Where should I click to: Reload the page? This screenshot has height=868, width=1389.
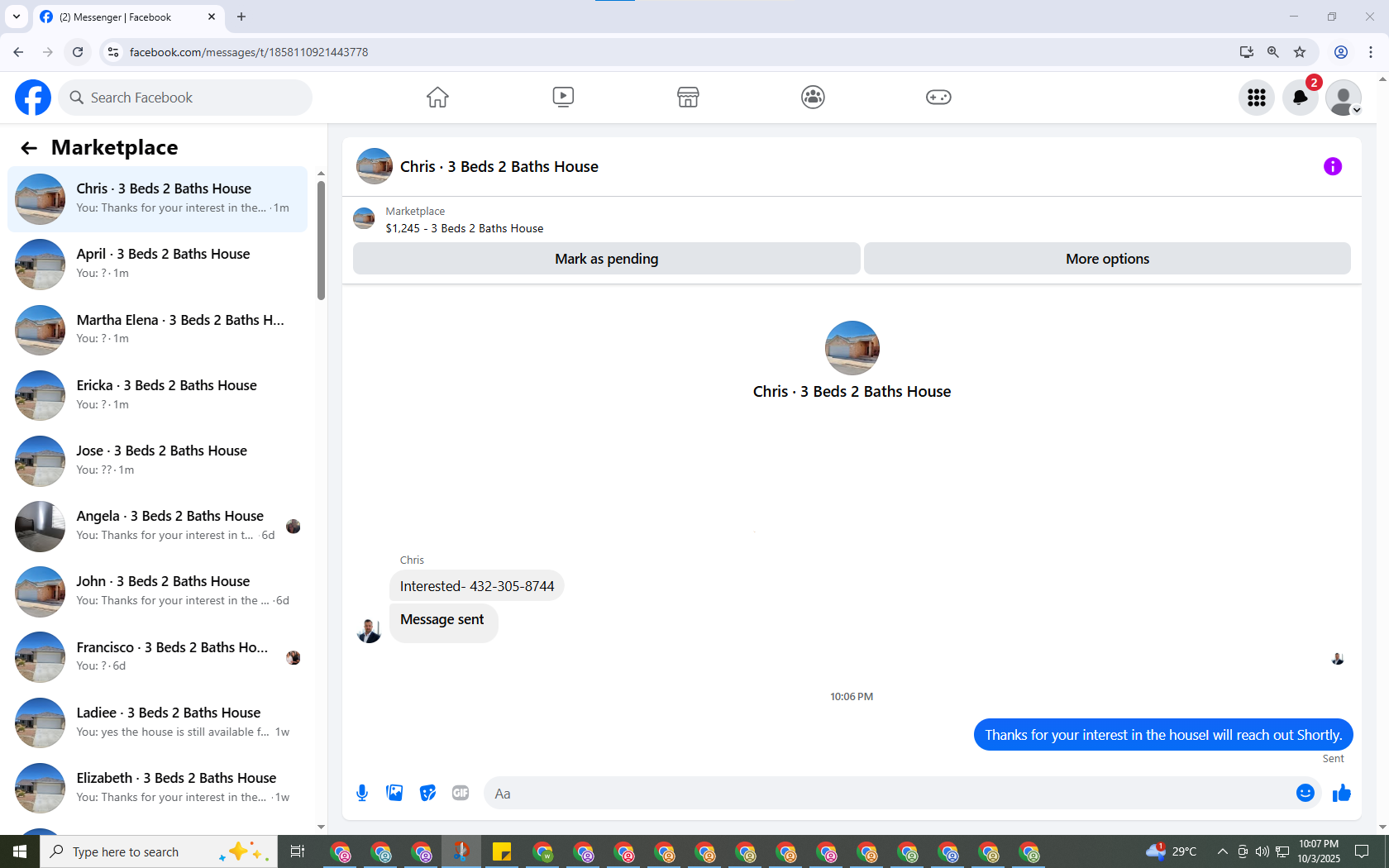[x=78, y=52]
